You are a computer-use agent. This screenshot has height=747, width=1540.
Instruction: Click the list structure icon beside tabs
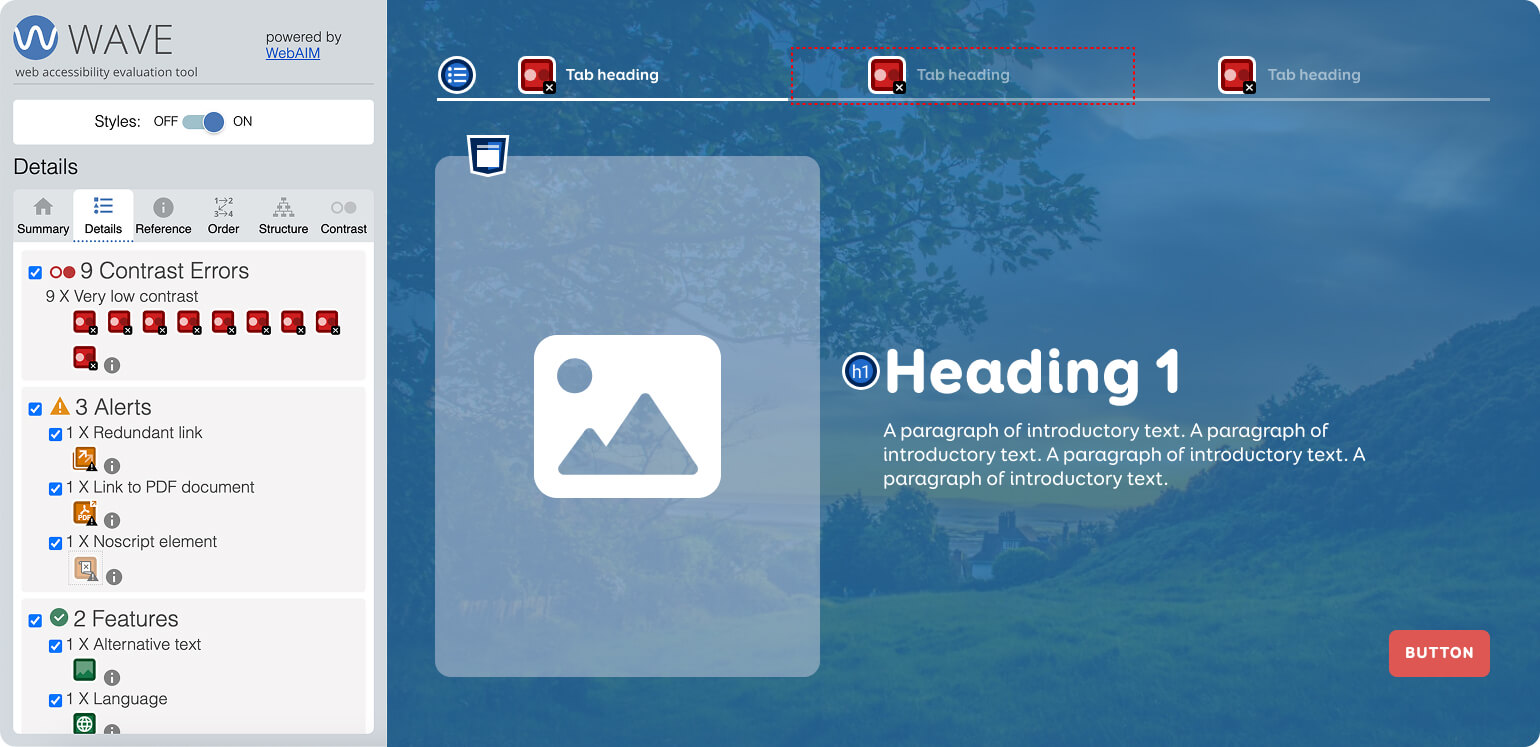pos(457,75)
